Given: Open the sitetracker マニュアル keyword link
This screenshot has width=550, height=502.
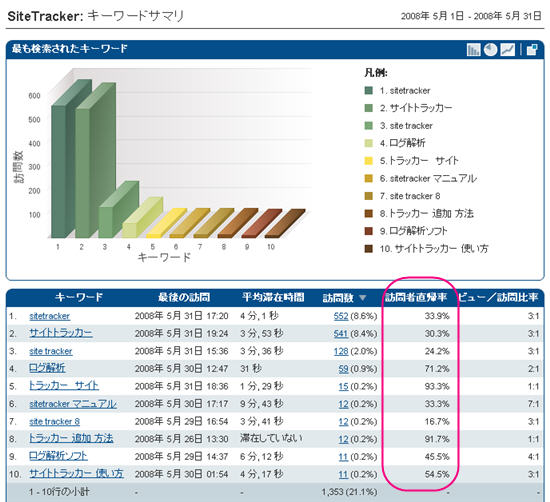Looking at the screenshot, I should point(73,404).
